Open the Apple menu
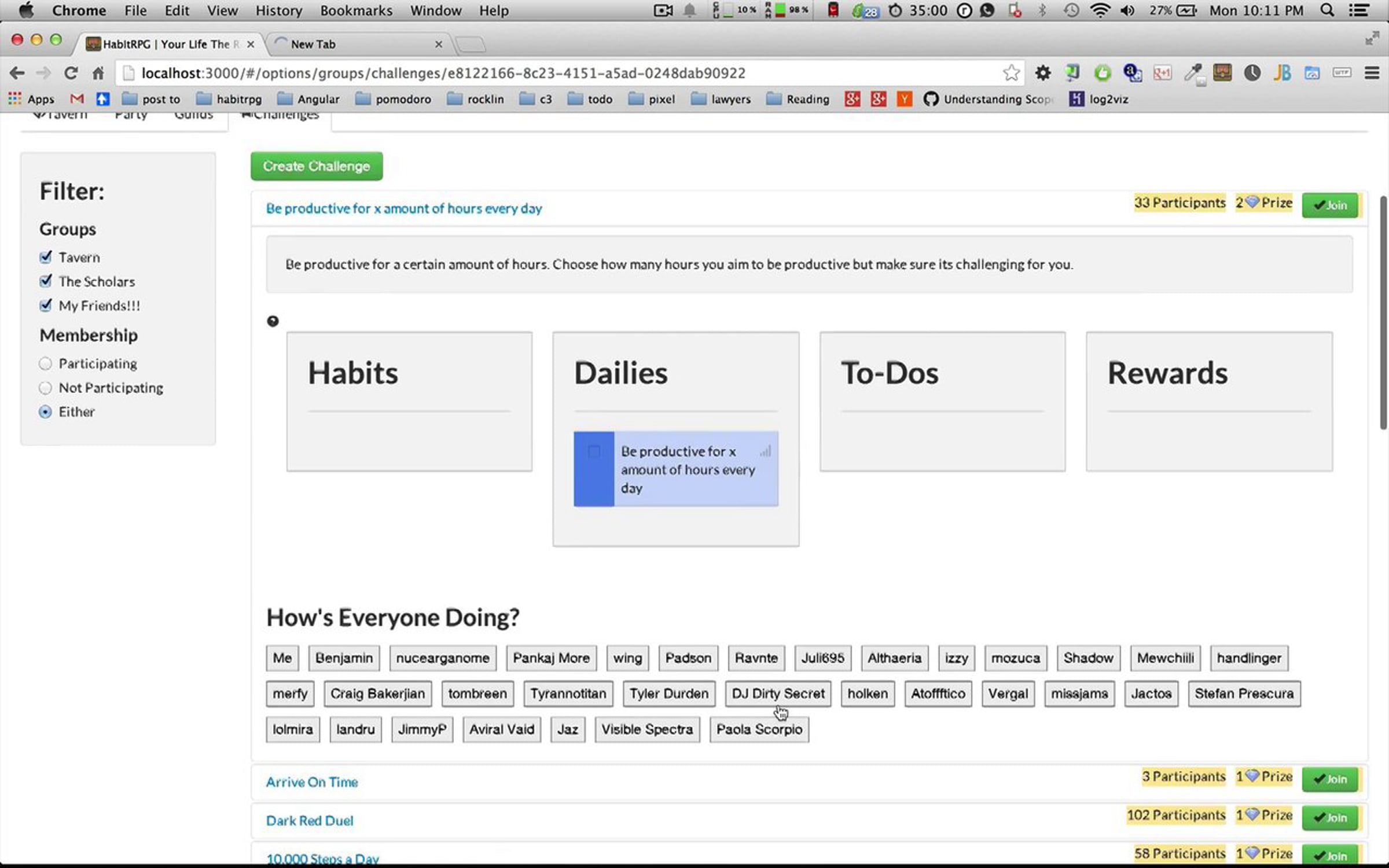 pos(27,10)
